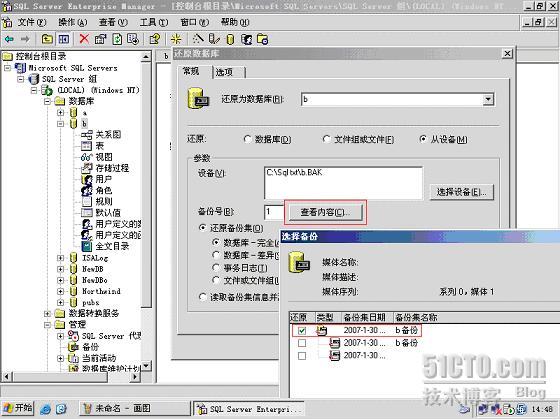
Task: Open the 工具 menu
Action: pos(154,22)
